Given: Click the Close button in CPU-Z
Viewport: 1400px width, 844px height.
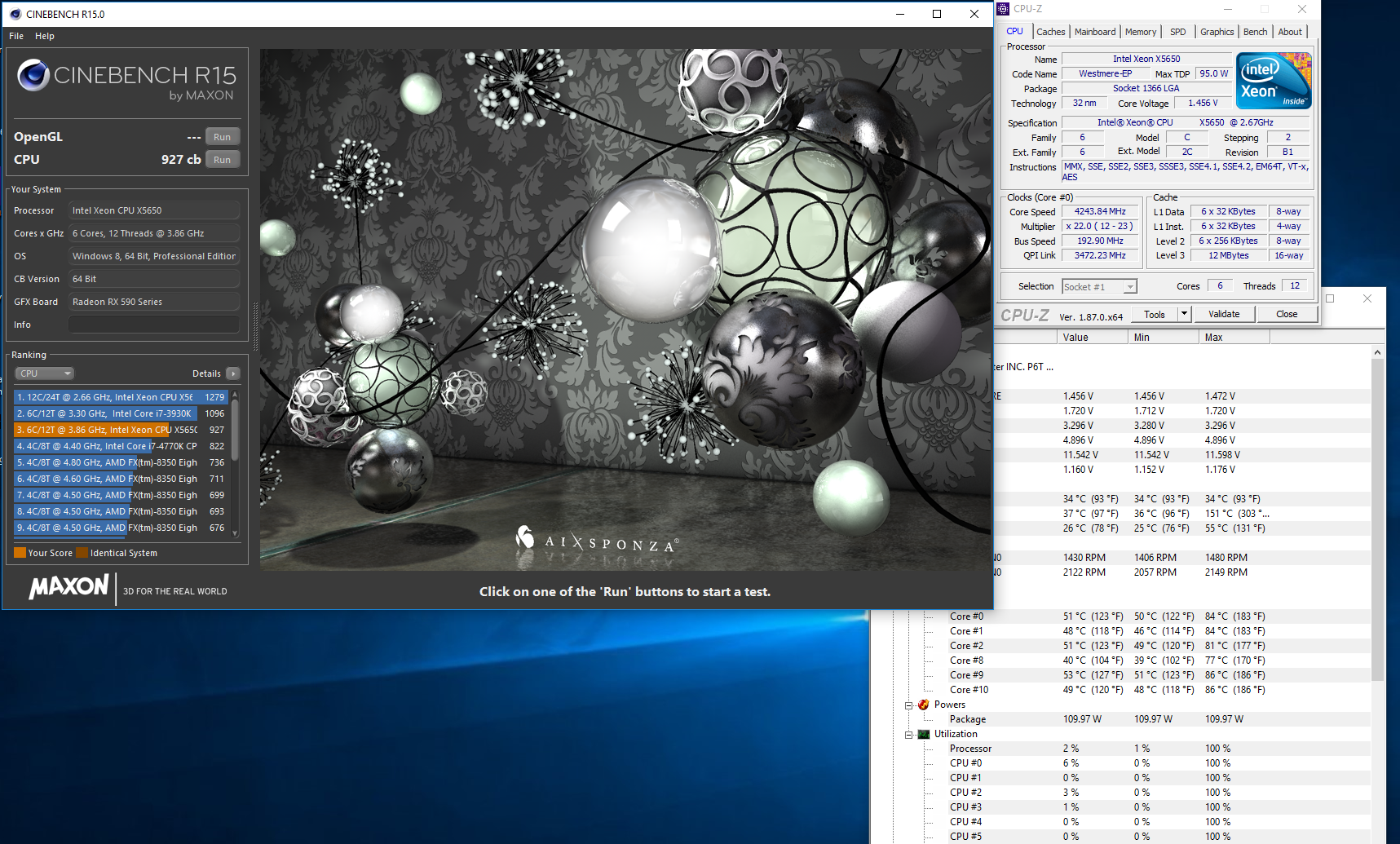Looking at the screenshot, I should [1287, 314].
